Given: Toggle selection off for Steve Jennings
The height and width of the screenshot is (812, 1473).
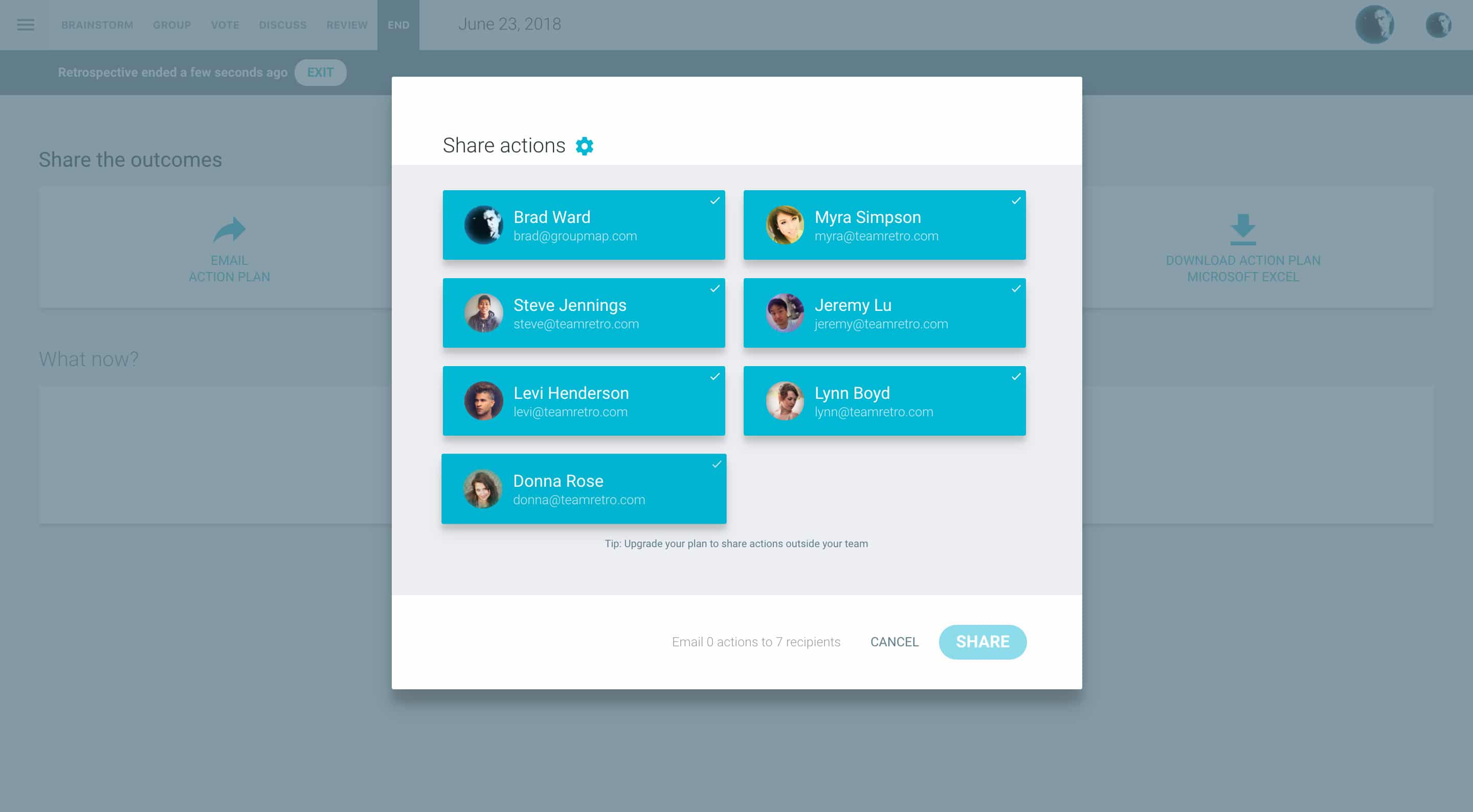Looking at the screenshot, I should coord(584,312).
